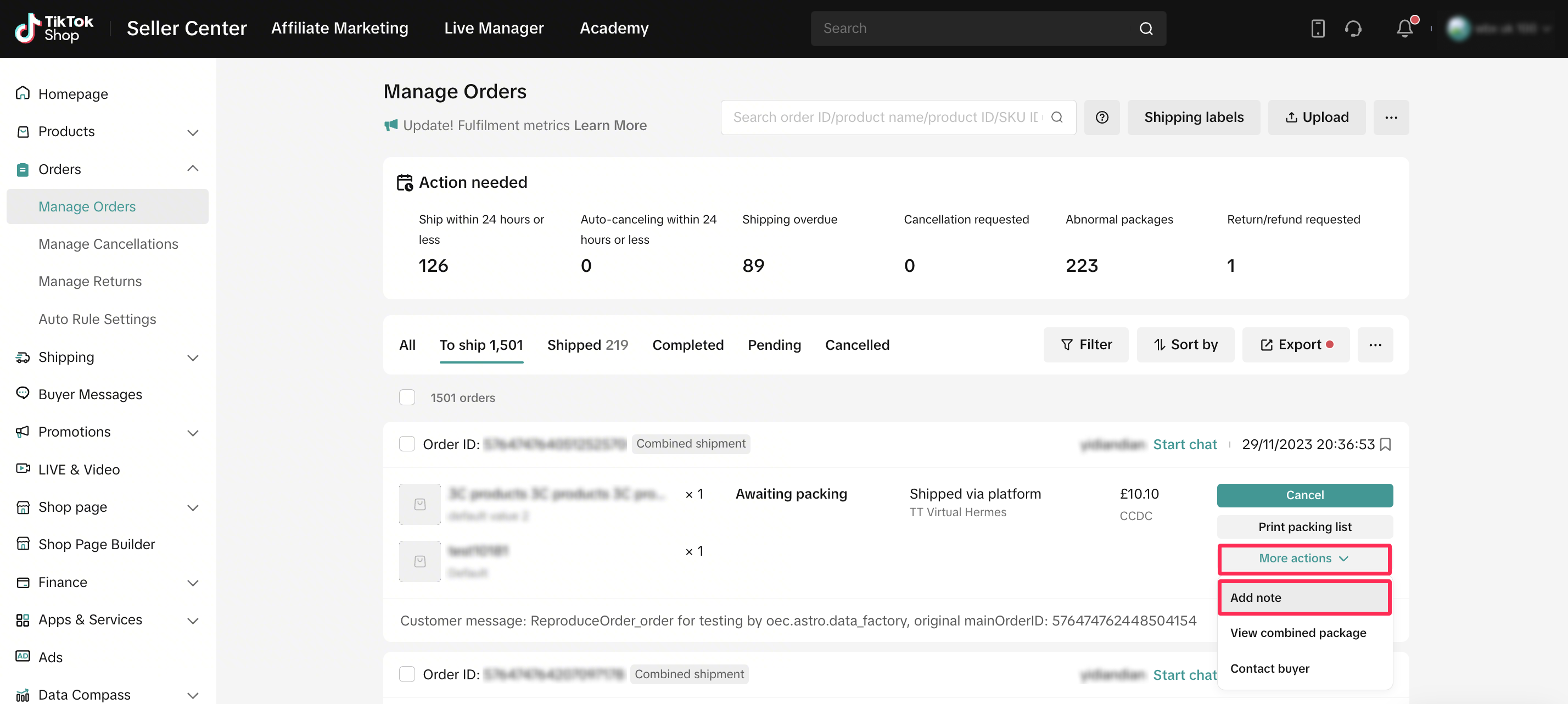The width and height of the screenshot is (1568, 704).
Task: Click the notification bell icon
Action: tap(1404, 29)
